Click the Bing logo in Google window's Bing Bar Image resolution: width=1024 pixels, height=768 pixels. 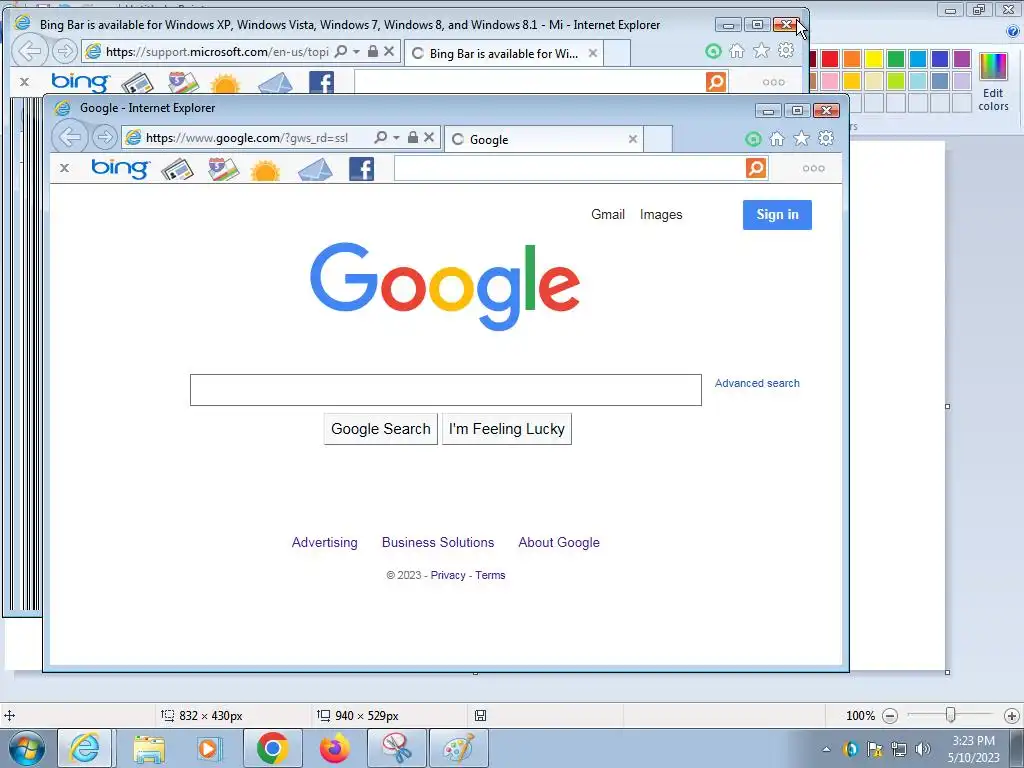[120, 168]
